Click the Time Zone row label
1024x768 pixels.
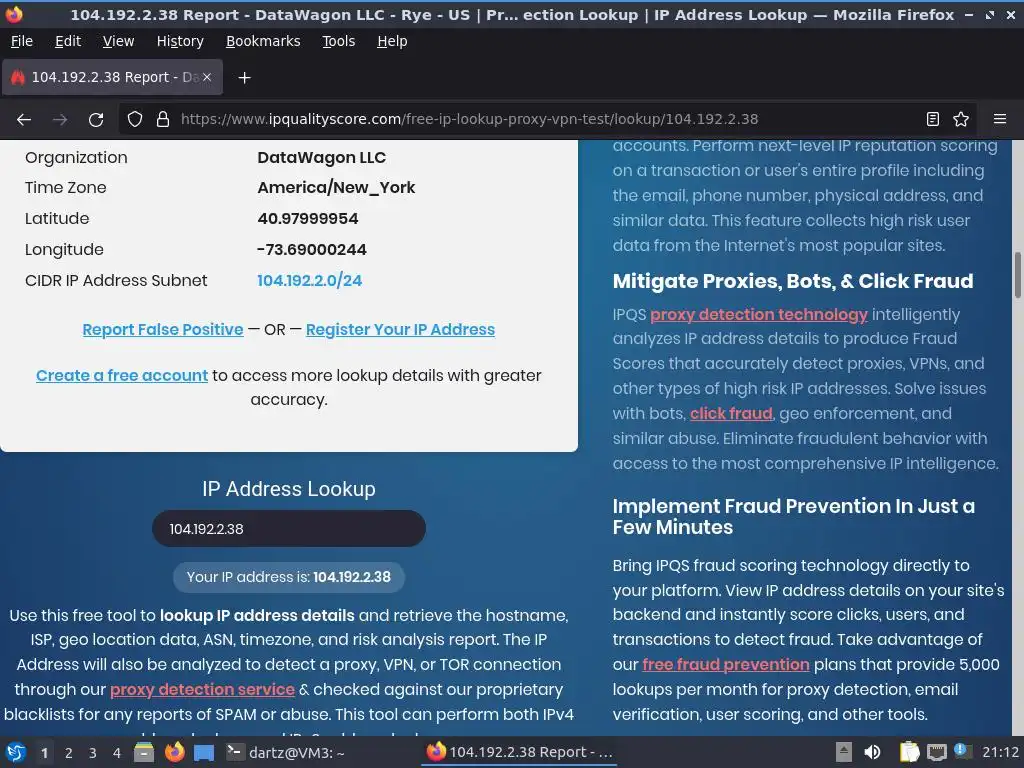click(x=65, y=188)
